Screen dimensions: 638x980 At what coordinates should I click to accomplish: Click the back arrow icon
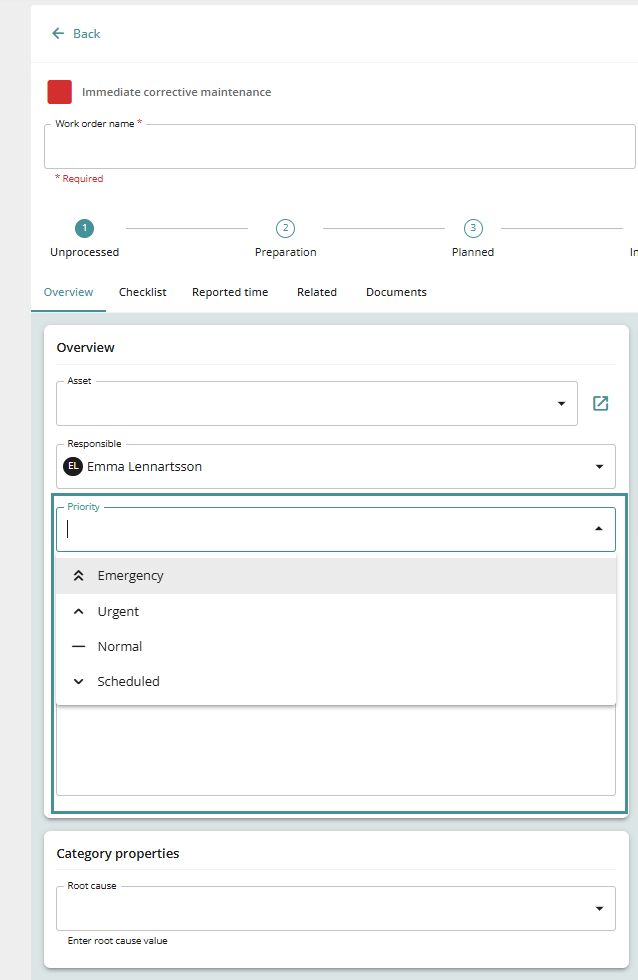coord(58,34)
